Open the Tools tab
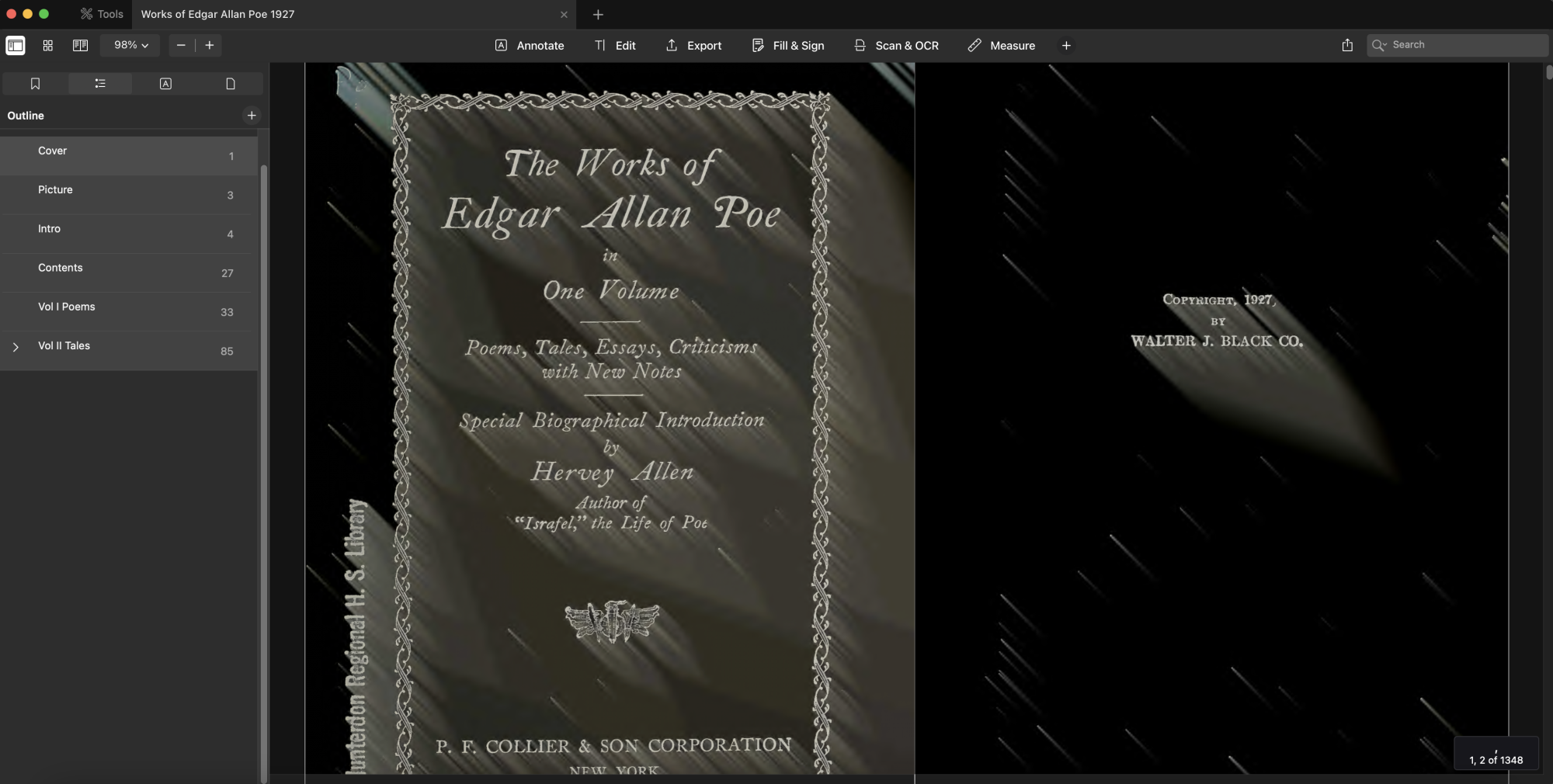 pos(102,14)
